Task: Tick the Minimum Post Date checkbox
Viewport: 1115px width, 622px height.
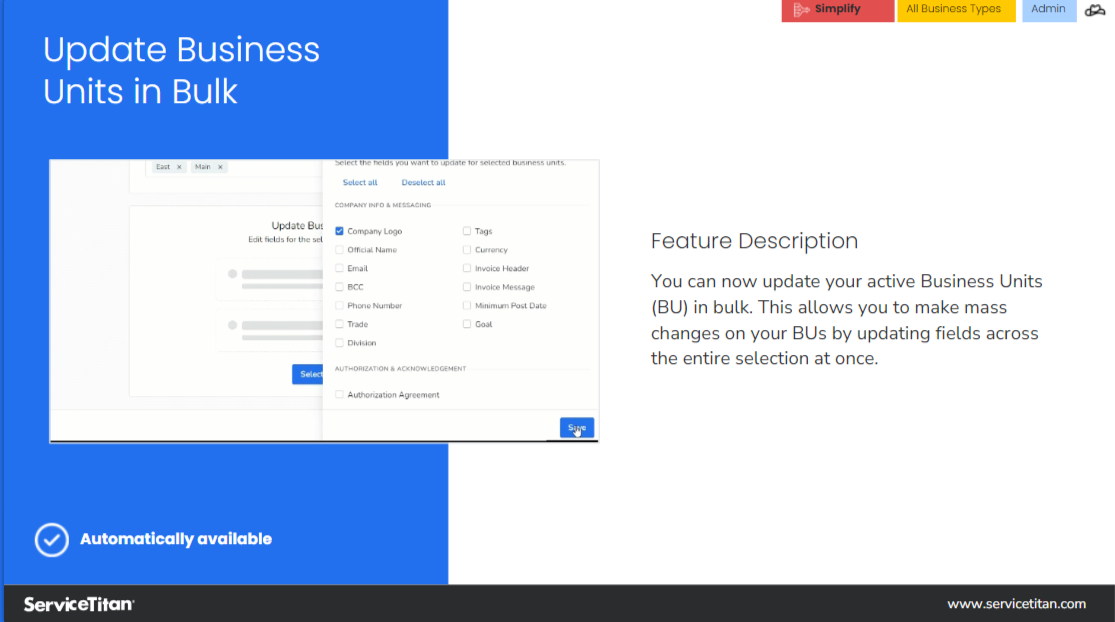Action: [466, 305]
